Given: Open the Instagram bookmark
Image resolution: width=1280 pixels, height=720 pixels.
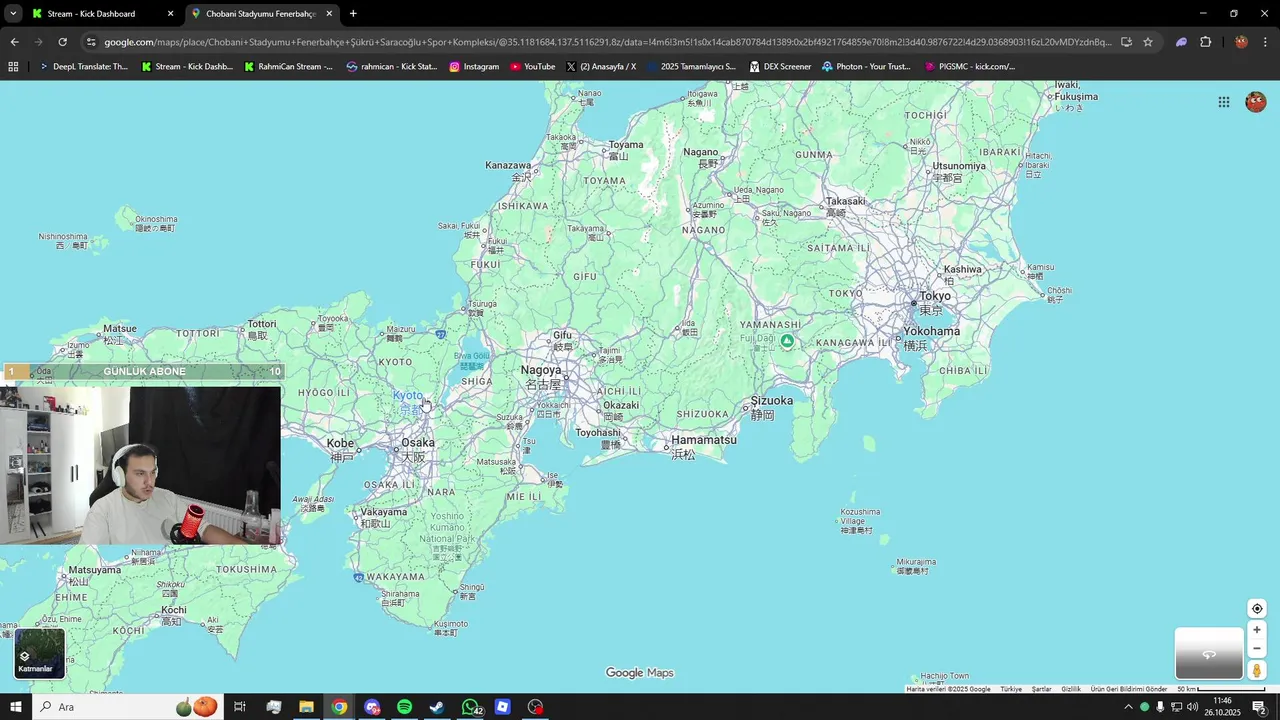Looking at the screenshot, I should click(x=474, y=67).
